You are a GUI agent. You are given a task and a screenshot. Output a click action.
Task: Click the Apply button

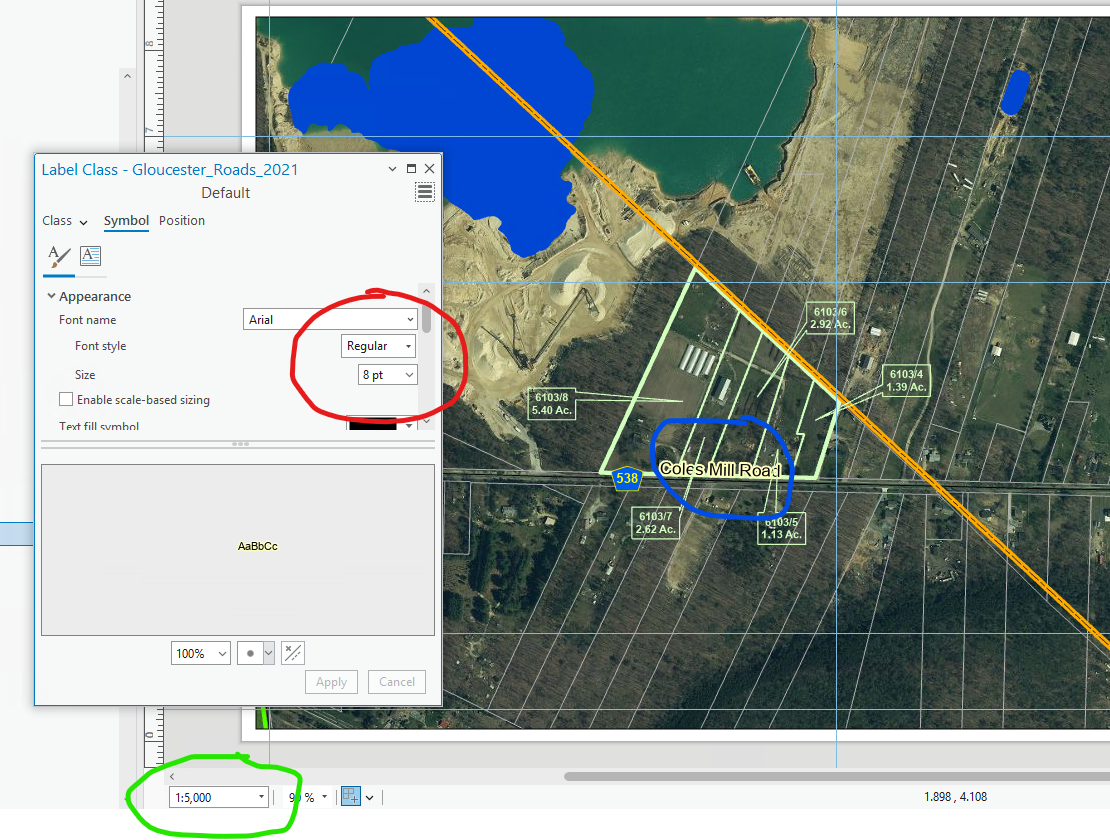[x=331, y=681]
